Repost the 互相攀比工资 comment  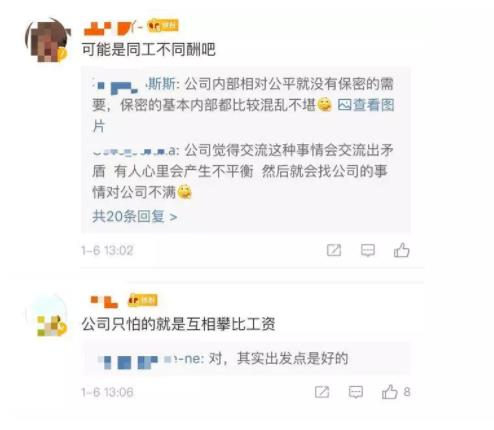pos(322,392)
